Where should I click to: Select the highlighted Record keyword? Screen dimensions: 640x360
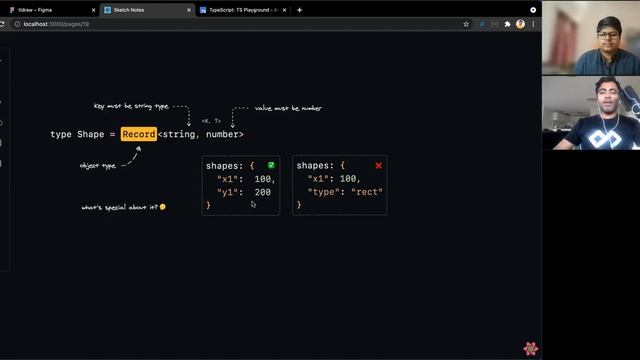[x=139, y=134]
